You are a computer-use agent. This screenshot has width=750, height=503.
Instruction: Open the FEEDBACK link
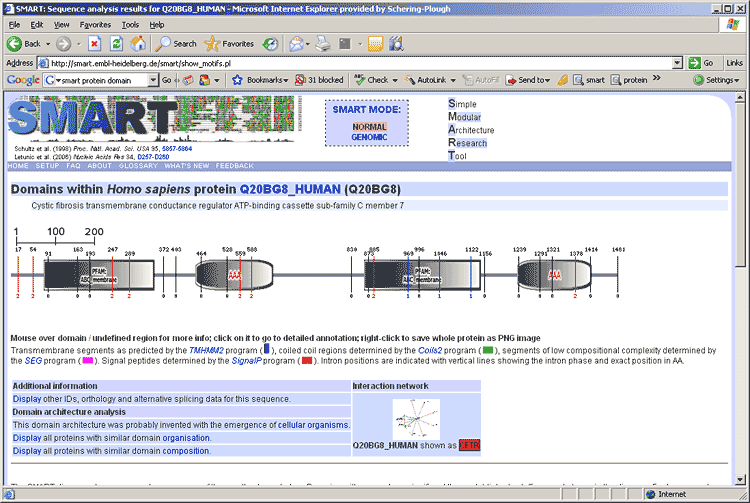click(x=234, y=166)
